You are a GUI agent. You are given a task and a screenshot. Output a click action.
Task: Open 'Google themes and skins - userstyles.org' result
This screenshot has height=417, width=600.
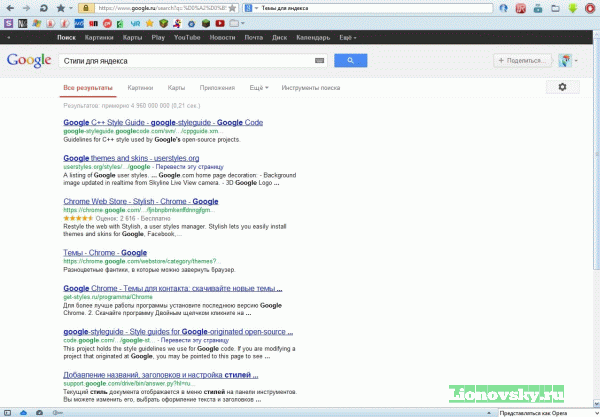(x=131, y=158)
